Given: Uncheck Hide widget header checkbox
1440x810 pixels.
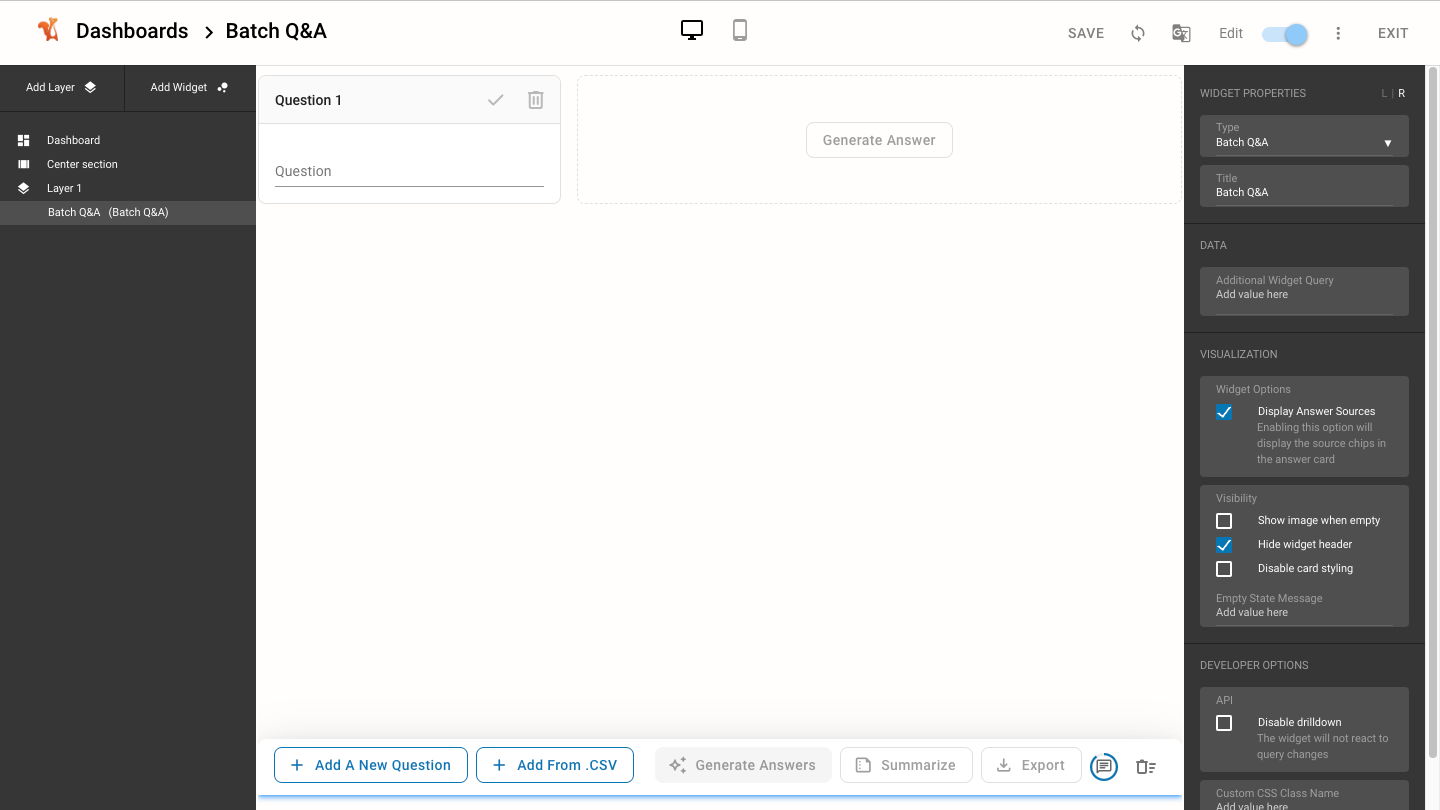Looking at the screenshot, I should click(1224, 545).
